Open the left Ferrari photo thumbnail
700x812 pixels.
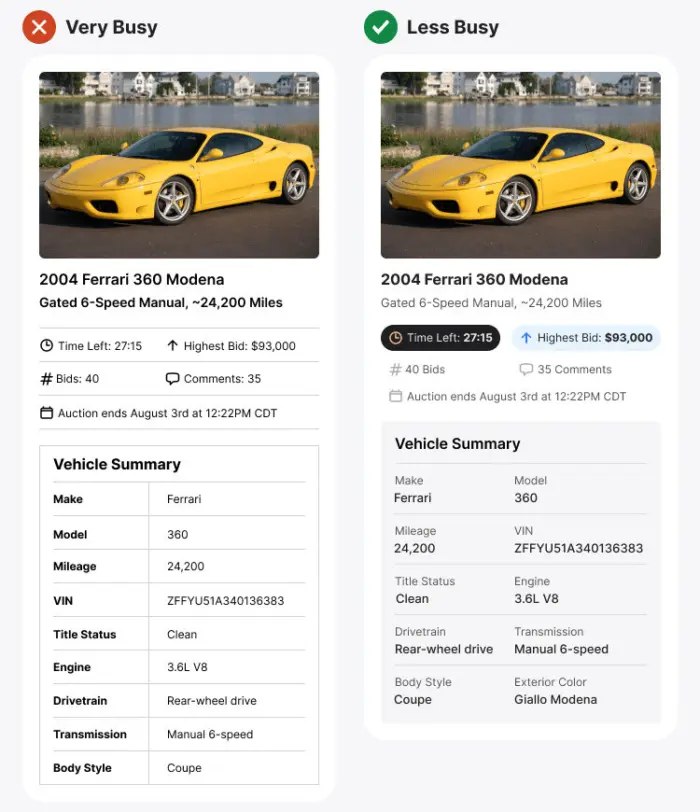(x=179, y=165)
